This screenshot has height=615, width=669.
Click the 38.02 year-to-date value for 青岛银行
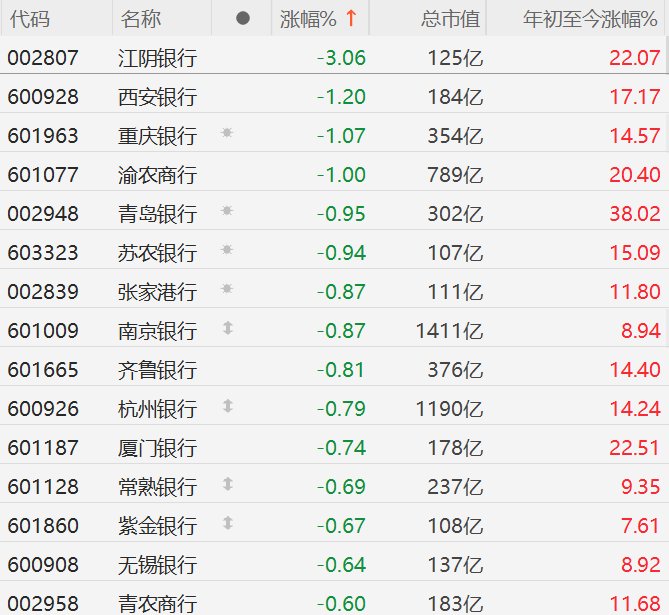click(x=635, y=214)
